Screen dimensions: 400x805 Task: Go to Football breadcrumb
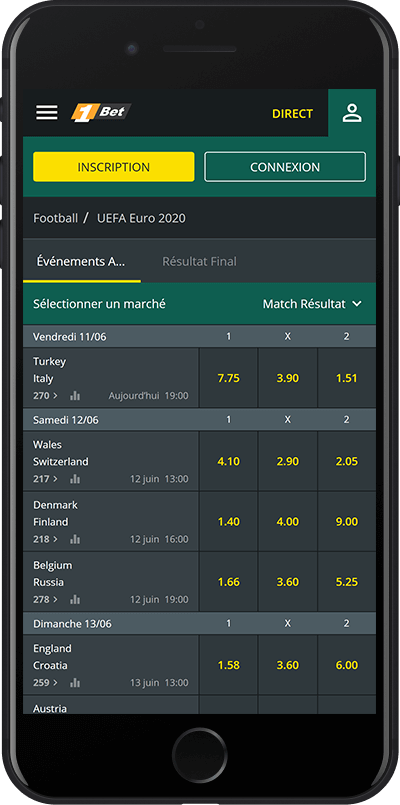click(x=55, y=218)
